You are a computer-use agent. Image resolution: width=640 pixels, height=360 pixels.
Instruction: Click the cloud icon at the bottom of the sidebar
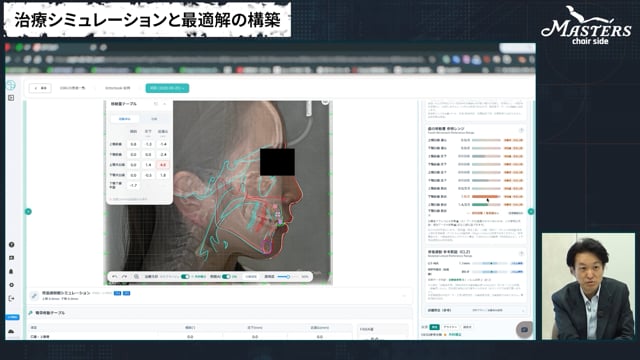point(11,331)
